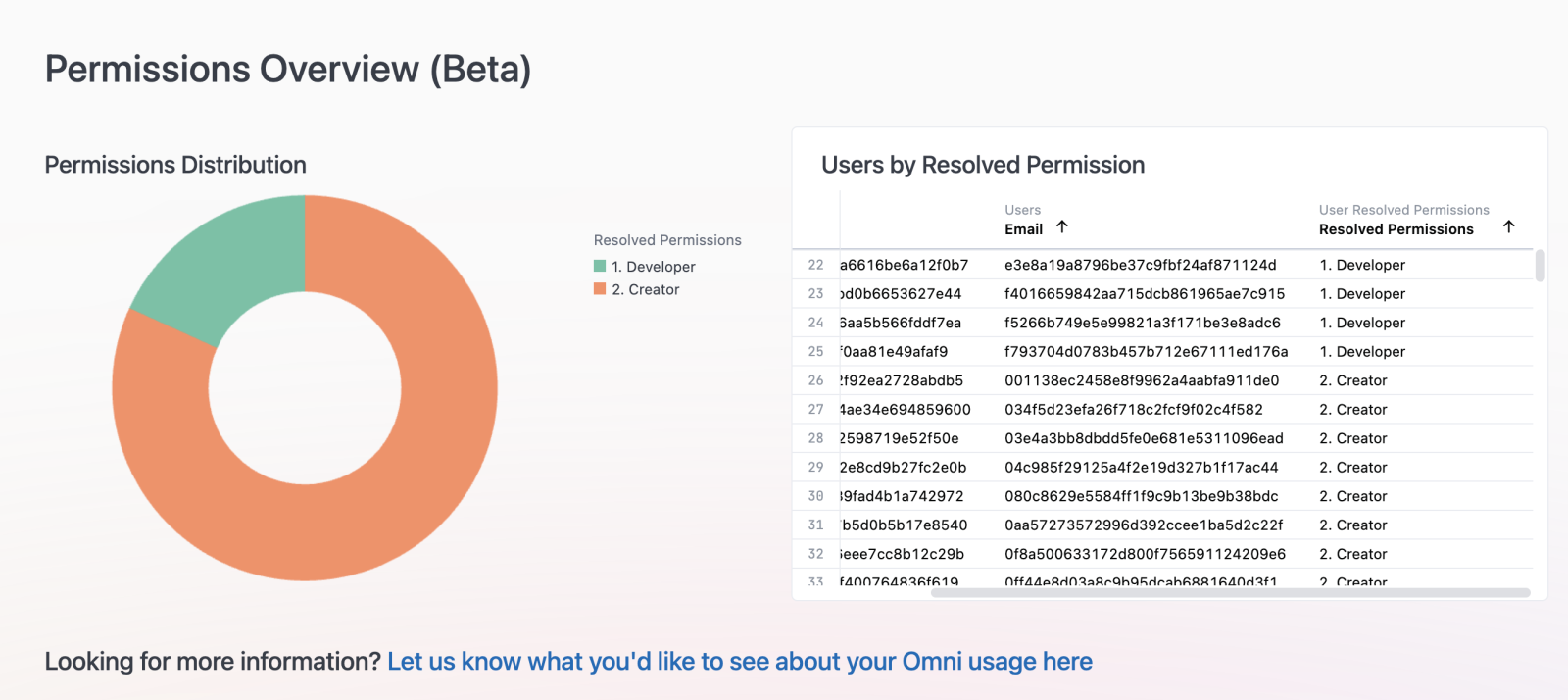Toggle the '2. Creator' legend entry
Screen dimensions: 1568x700
point(645,290)
